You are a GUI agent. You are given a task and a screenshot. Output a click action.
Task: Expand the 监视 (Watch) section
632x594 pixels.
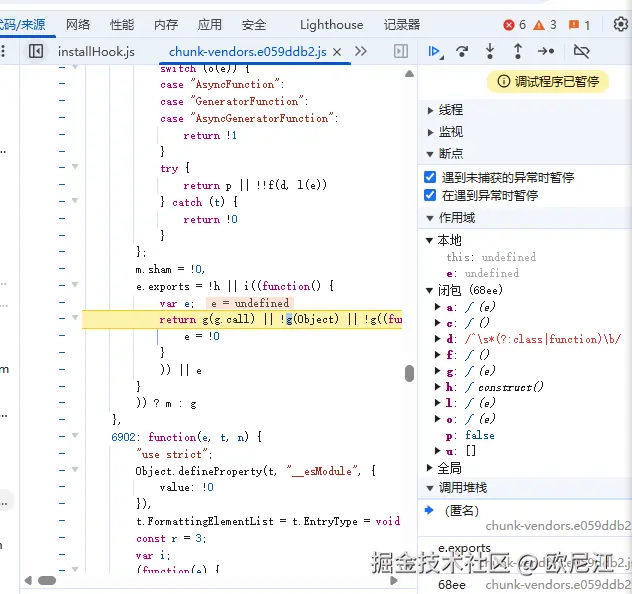tap(430, 132)
